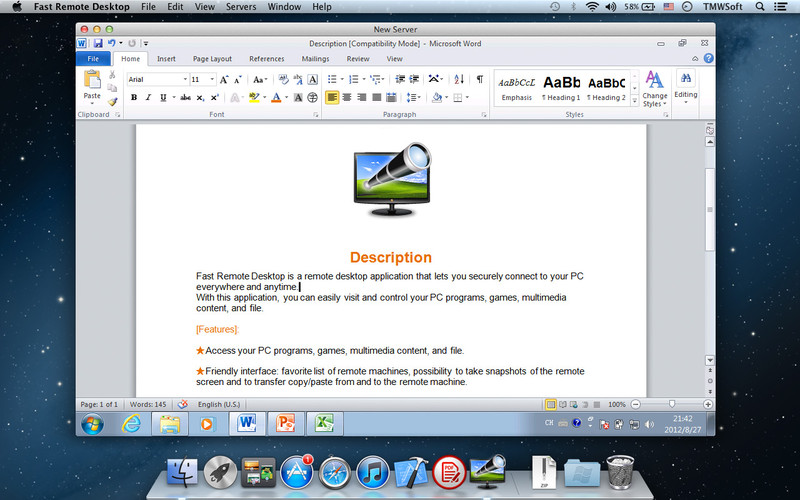Open the Font dialog launcher

pos(316,115)
